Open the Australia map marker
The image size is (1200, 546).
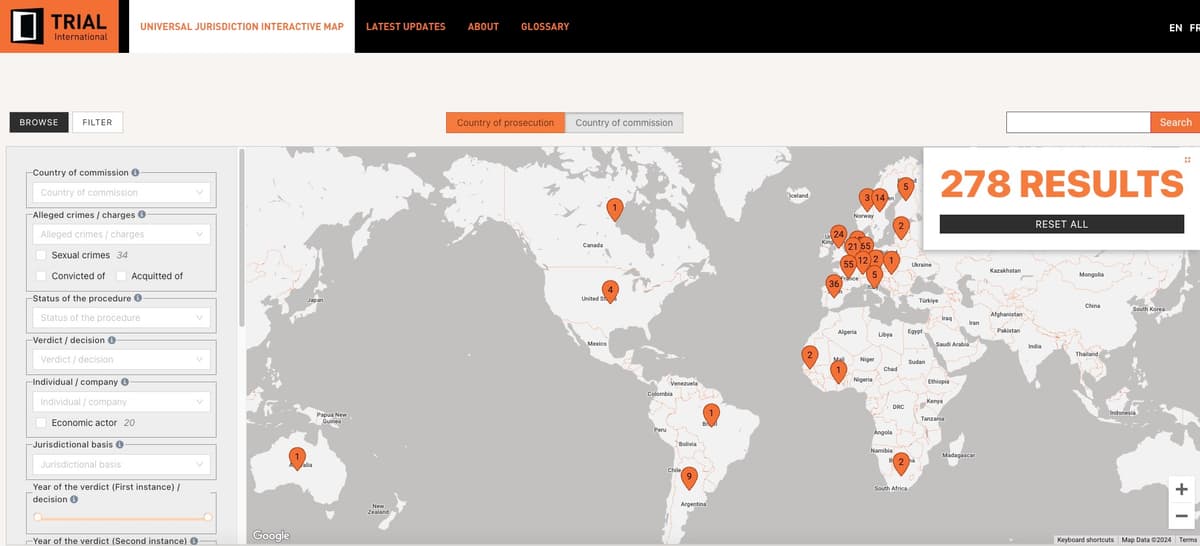click(296, 458)
